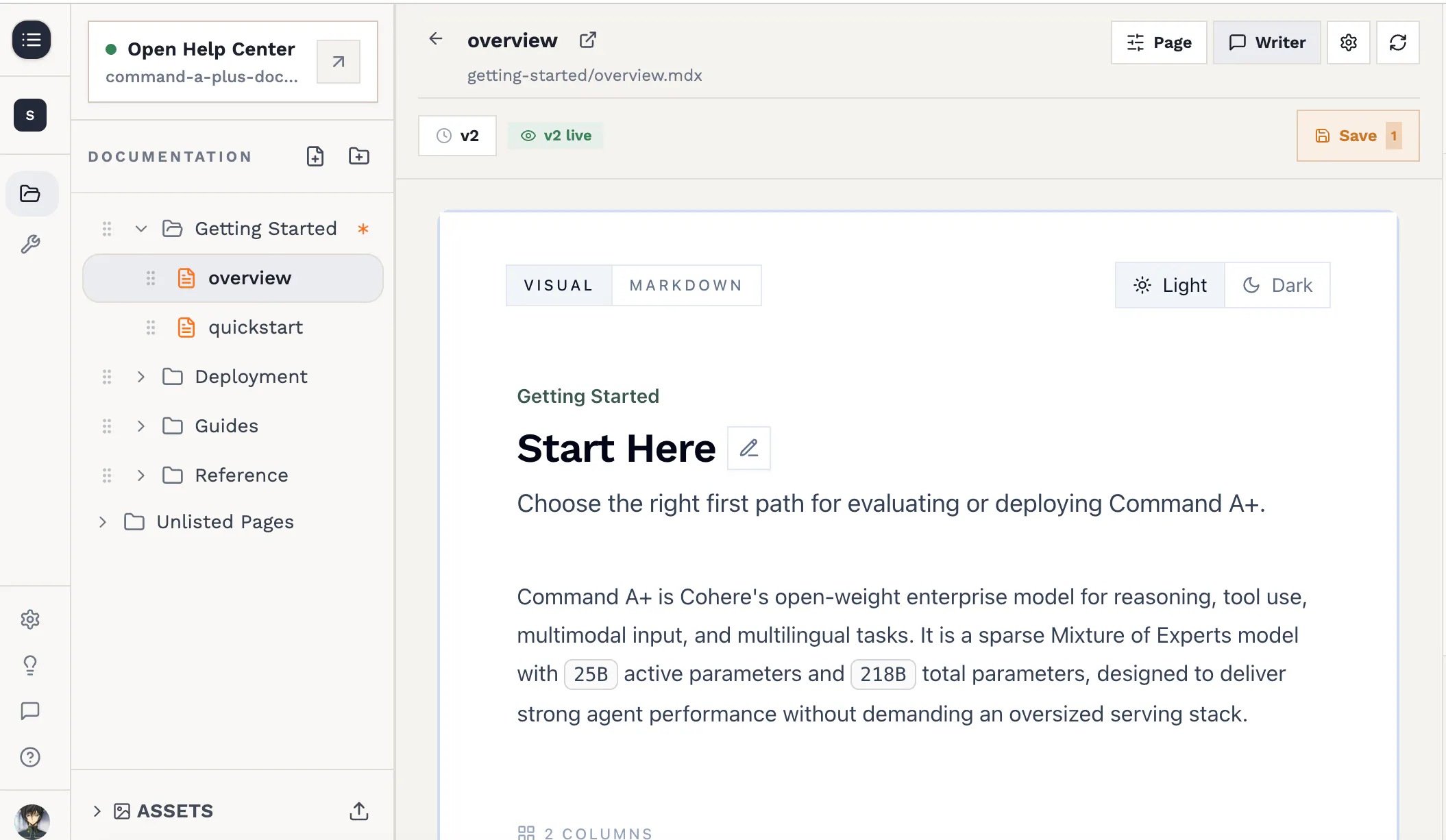This screenshot has height=840, width=1446.
Task: Open Help Center in external arrow button
Action: point(339,62)
